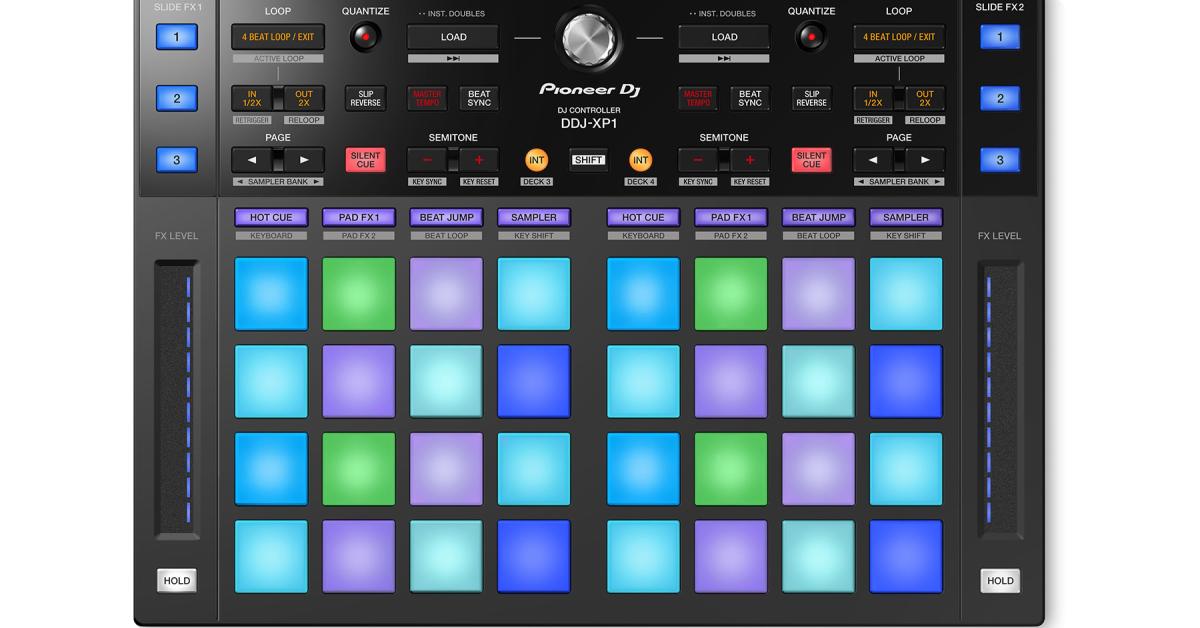Tap the right deck PAGE left arrow
This screenshot has width=1200, height=628.
[873, 159]
